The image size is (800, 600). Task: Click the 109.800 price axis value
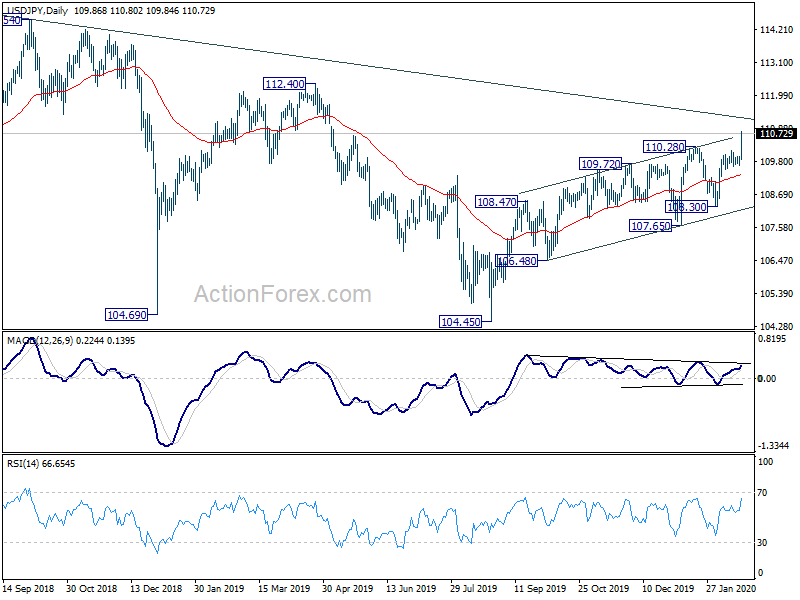coord(777,162)
